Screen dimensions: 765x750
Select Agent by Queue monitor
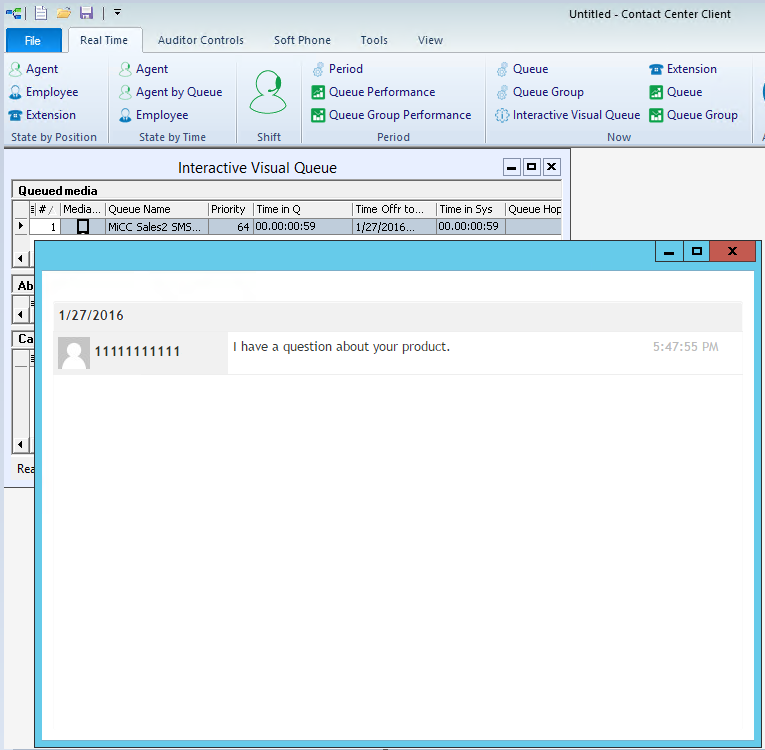[x=178, y=92]
